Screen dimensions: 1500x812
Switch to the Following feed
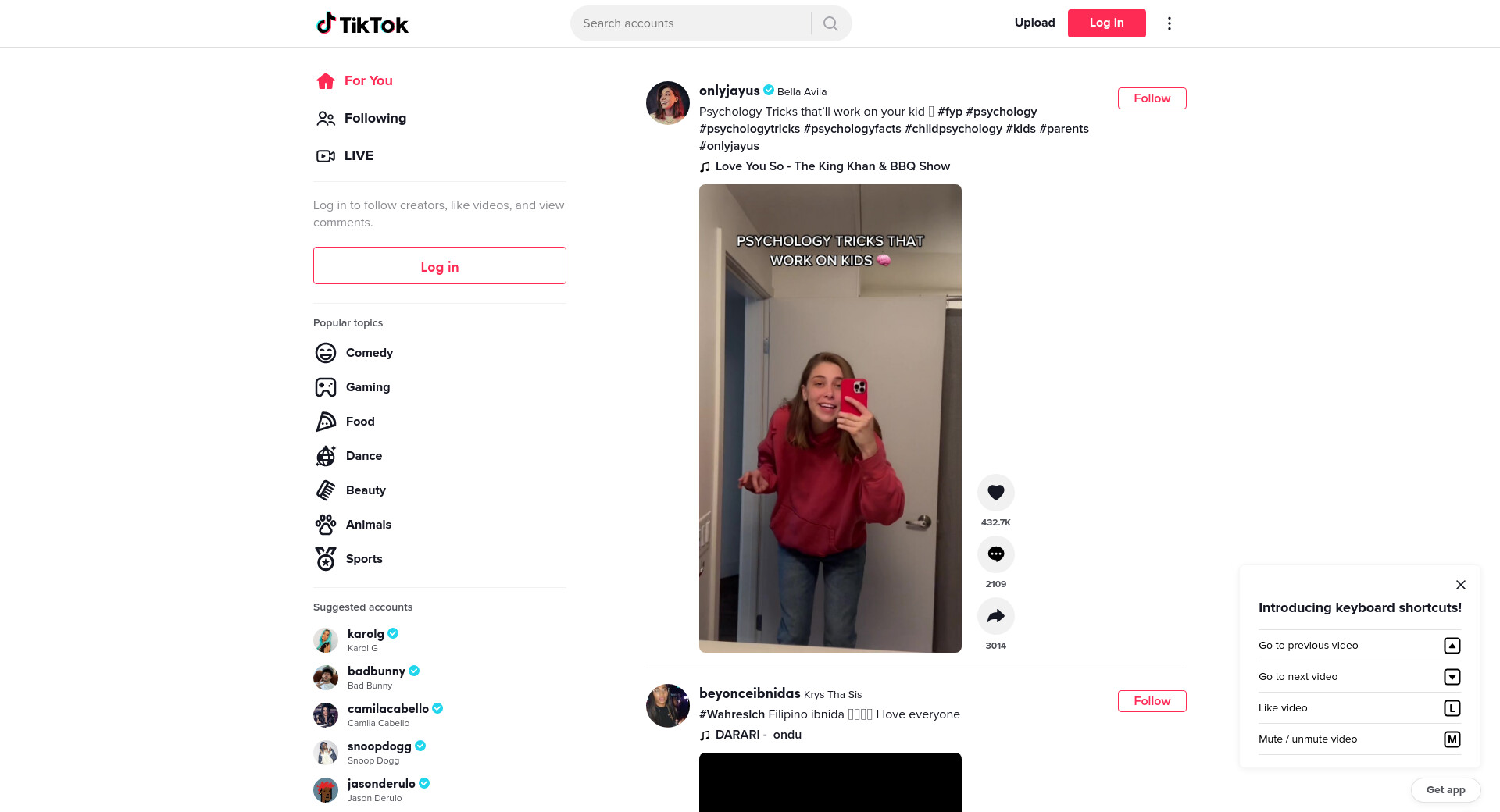click(x=361, y=119)
